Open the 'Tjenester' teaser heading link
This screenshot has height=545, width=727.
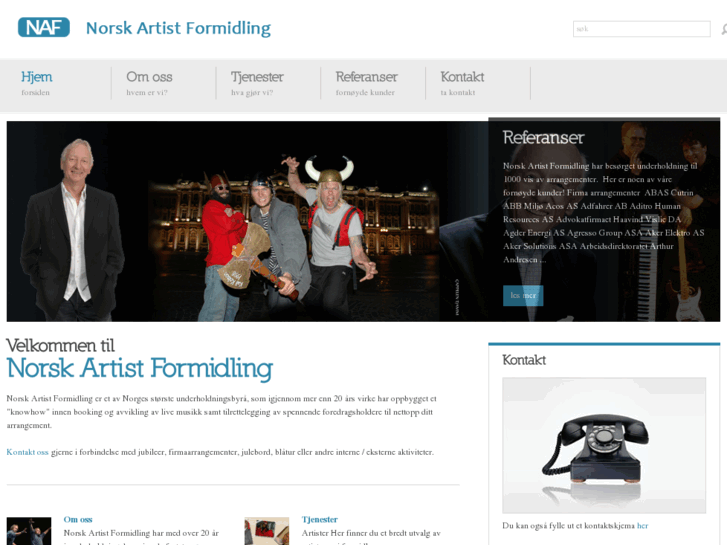click(319, 519)
